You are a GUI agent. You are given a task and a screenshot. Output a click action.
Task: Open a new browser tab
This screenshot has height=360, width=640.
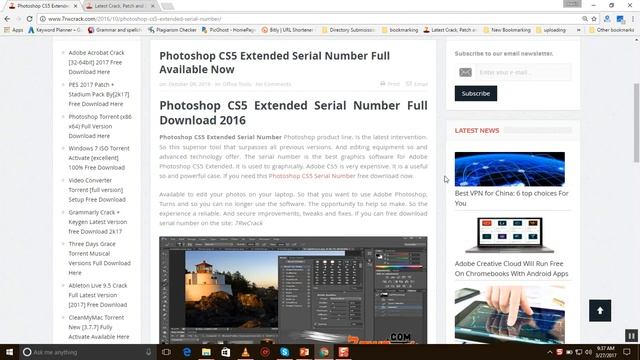(x=167, y=6)
